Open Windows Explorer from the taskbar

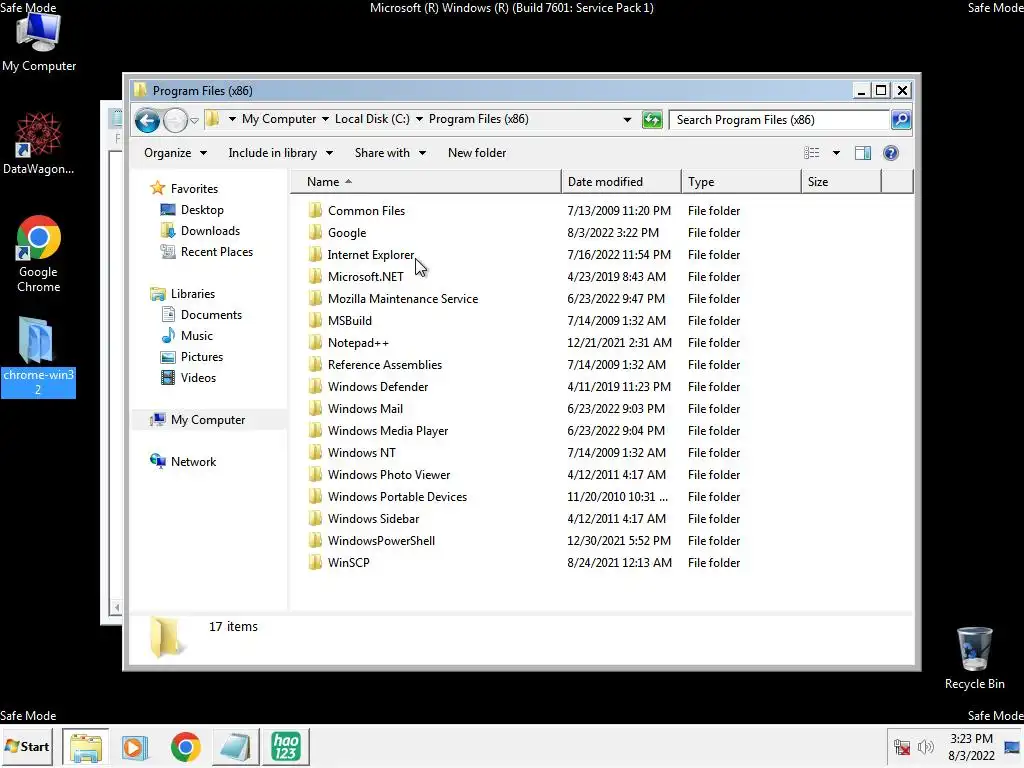(x=86, y=746)
